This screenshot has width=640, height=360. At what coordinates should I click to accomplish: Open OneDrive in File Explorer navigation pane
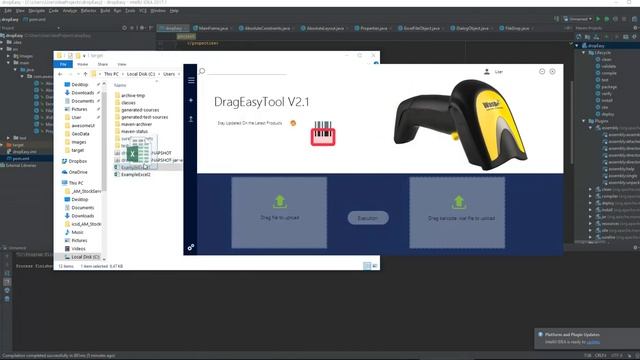tap(74, 172)
